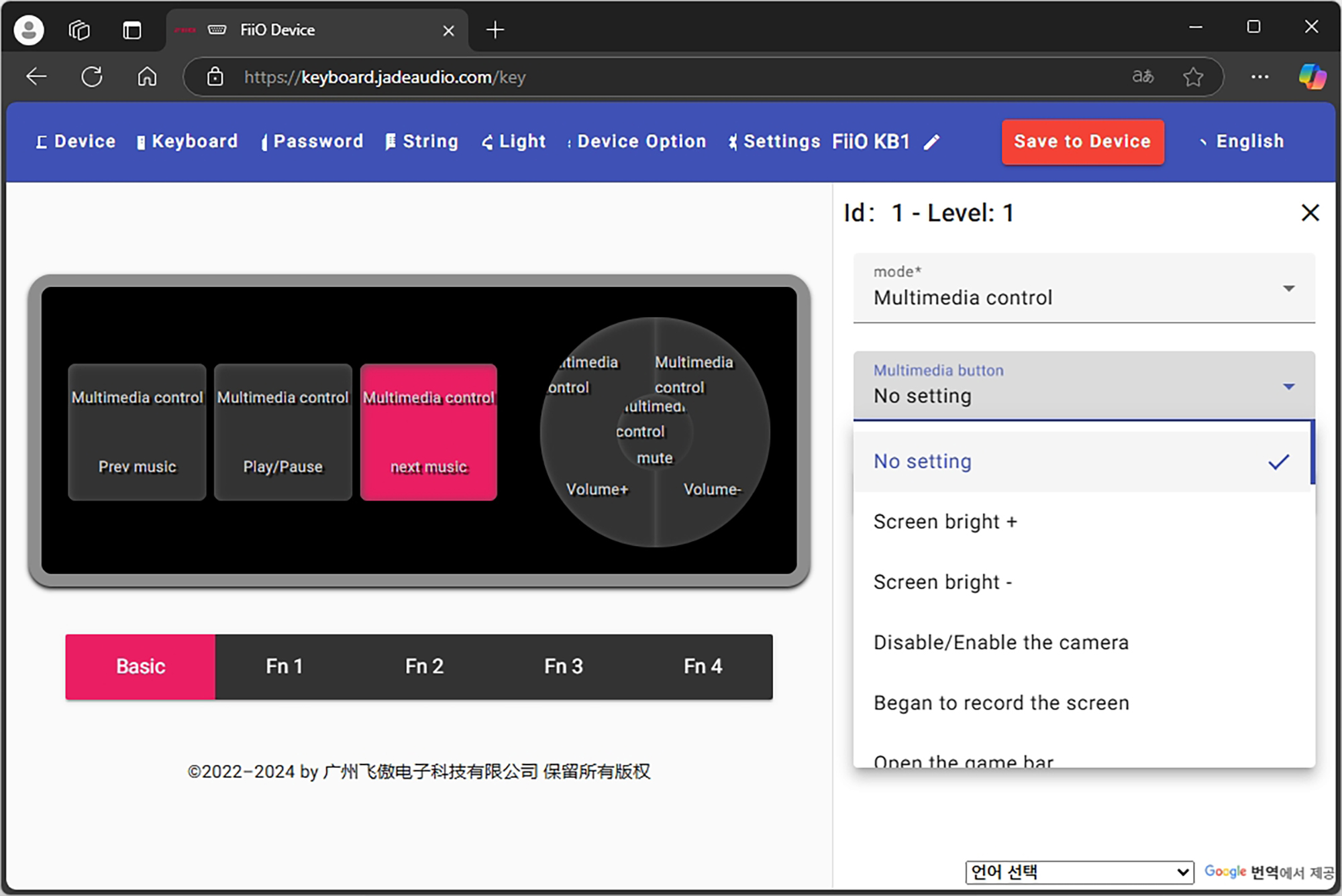This screenshot has height=896, width=1342.
Task: Open the tab actions icon in title bar
Action: [132, 30]
